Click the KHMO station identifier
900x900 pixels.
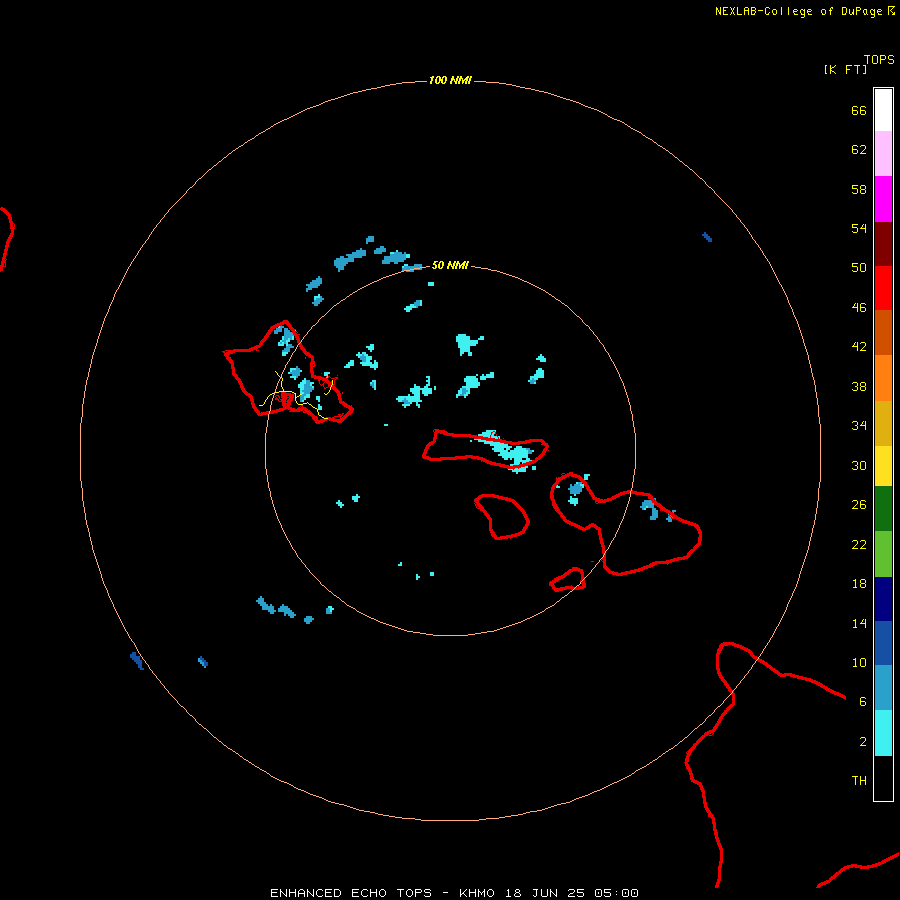click(476, 893)
